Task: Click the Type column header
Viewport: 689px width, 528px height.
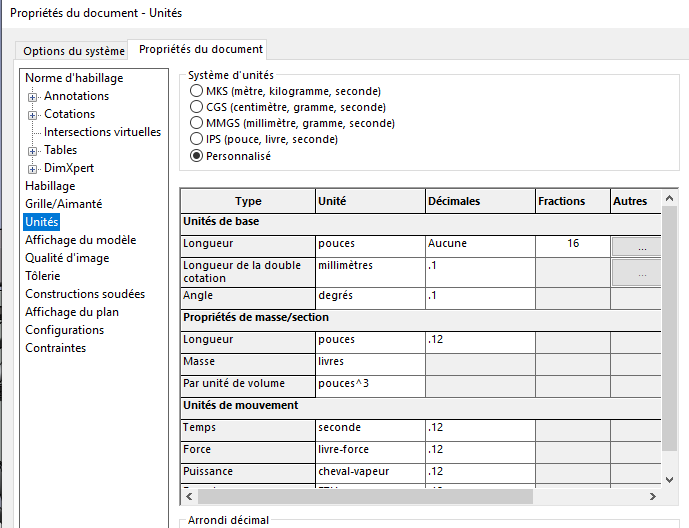Action: tap(248, 201)
